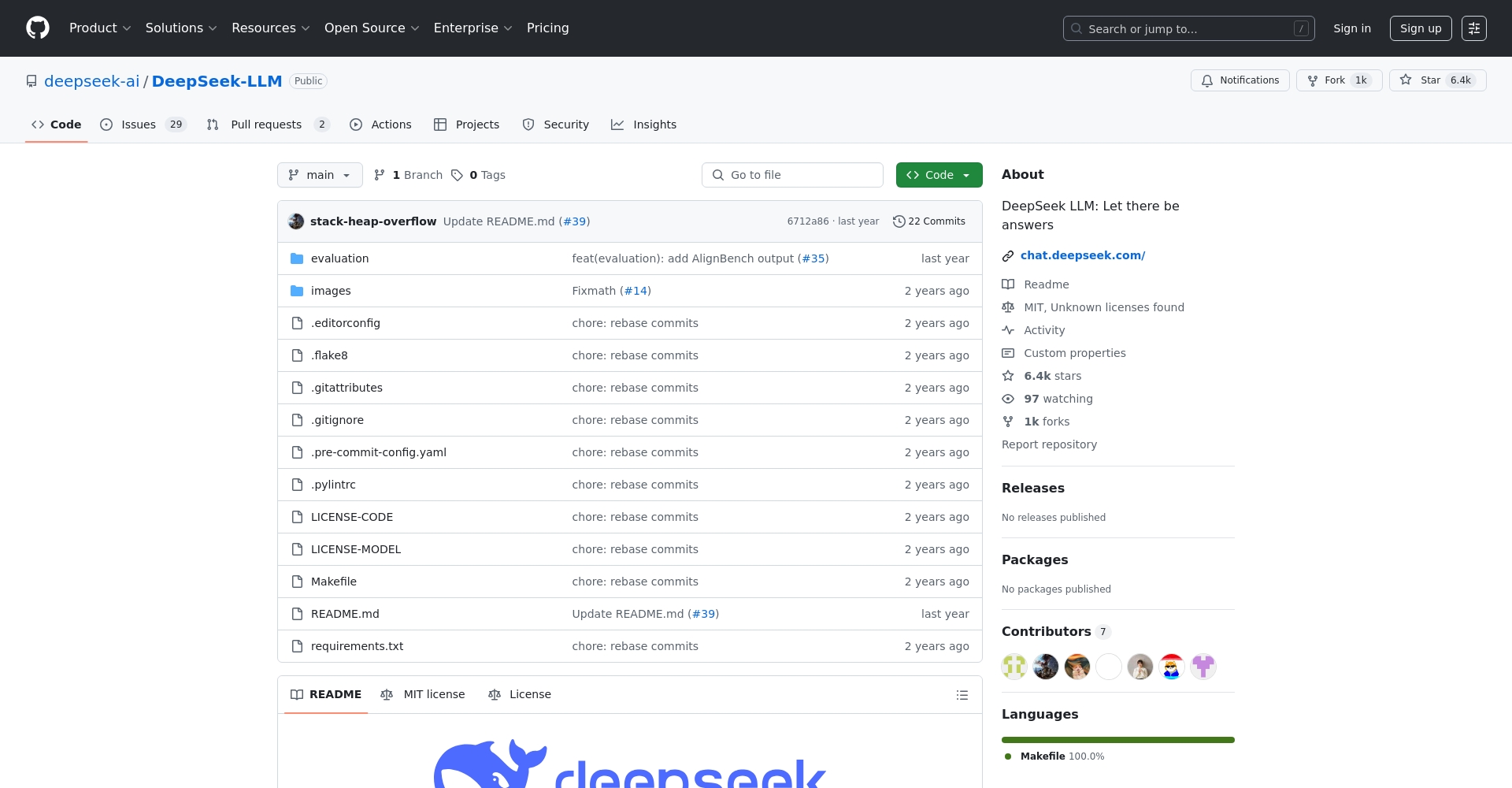The image size is (1512, 788).
Task: Switch to the Pull requests tab
Action: click(267, 125)
